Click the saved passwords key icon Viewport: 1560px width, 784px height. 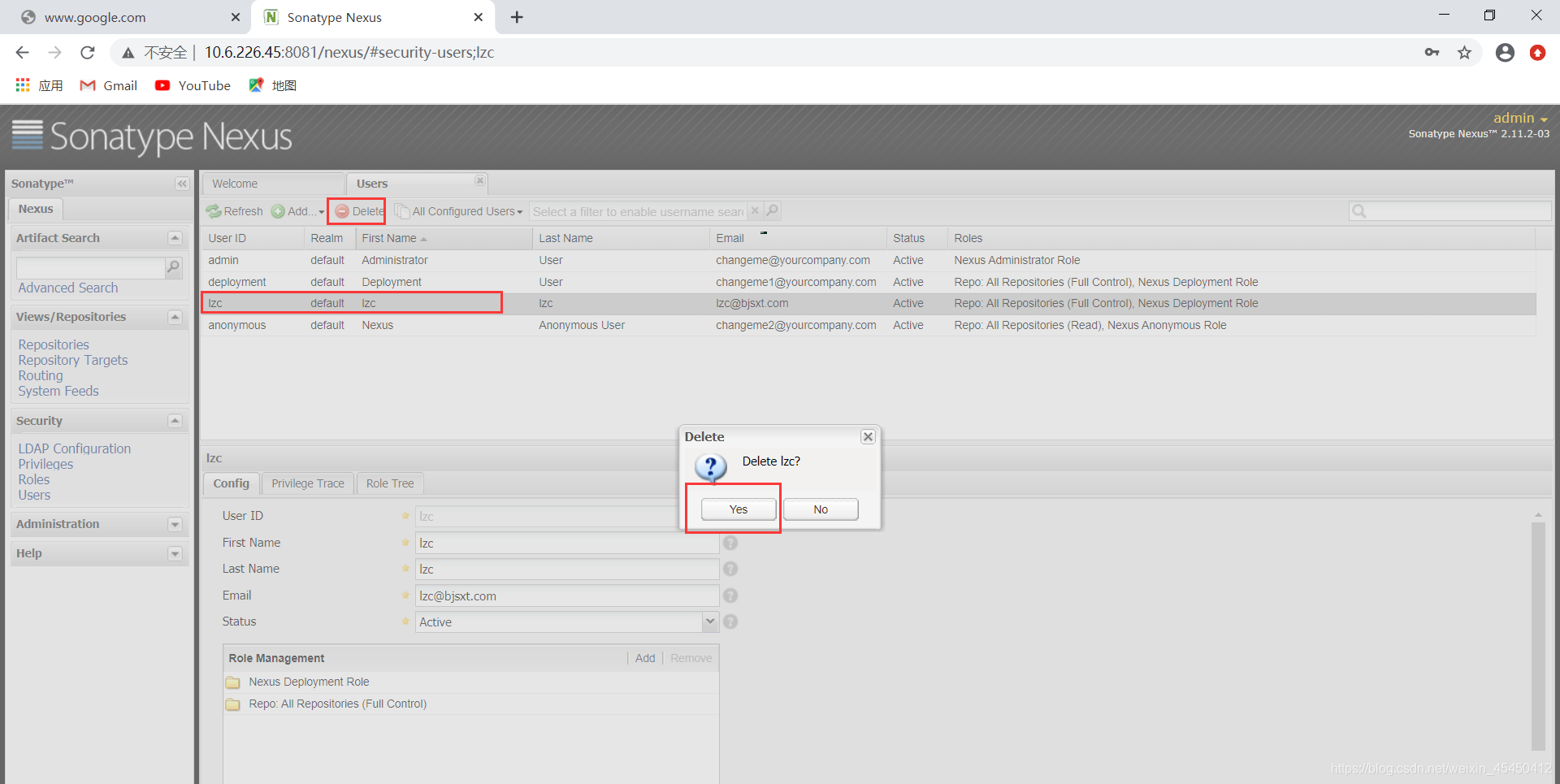[x=1432, y=53]
